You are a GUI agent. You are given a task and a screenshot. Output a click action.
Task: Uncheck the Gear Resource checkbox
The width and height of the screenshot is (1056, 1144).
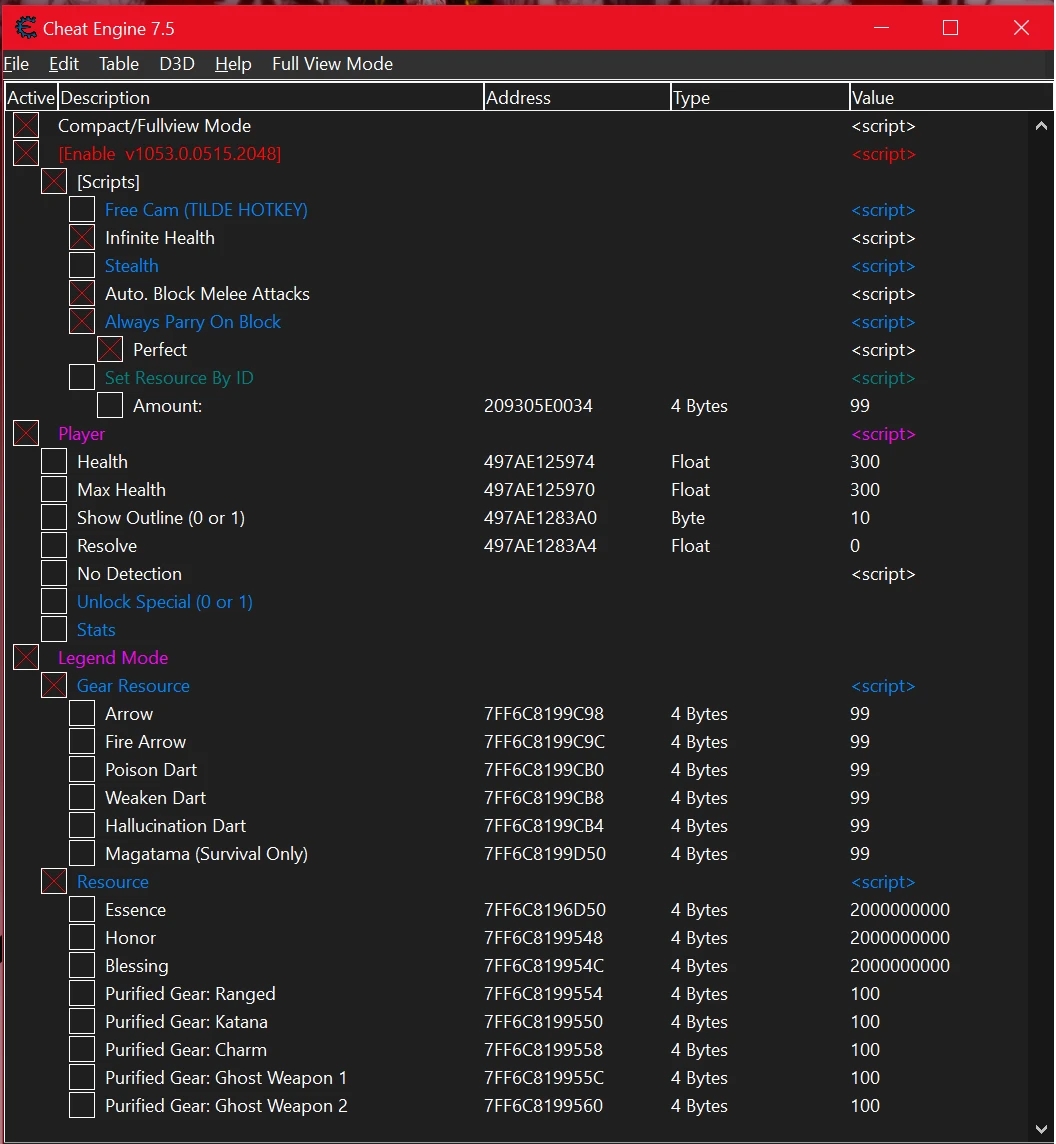(x=54, y=686)
